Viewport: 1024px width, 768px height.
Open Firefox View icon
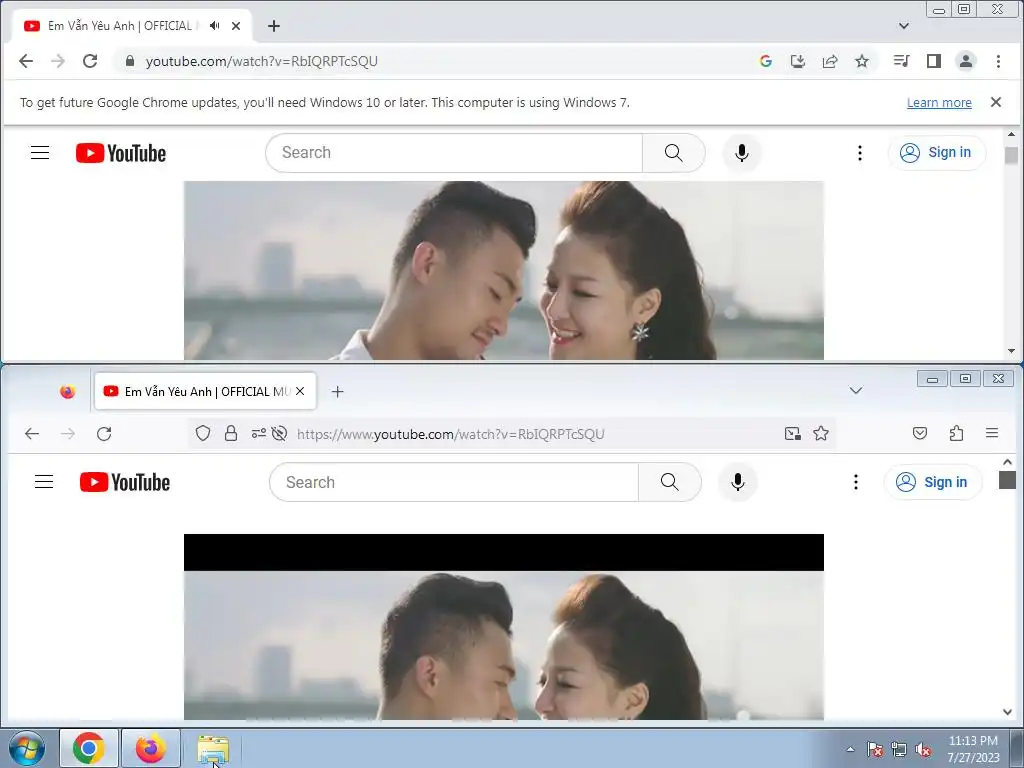67,391
